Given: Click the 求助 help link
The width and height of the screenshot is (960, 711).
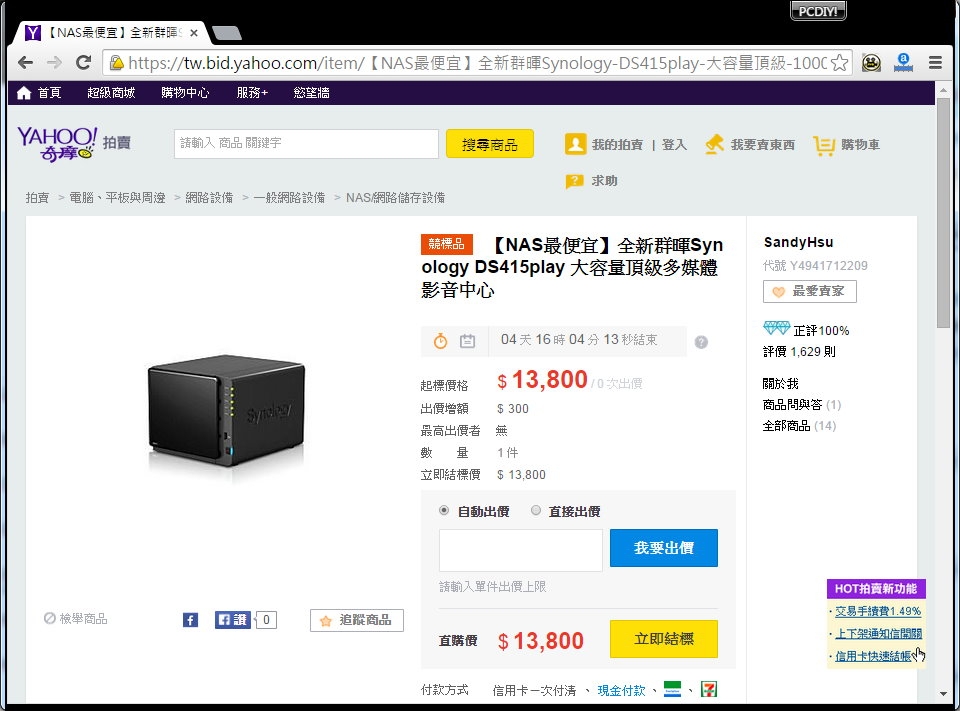Looking at the screenshot, I should point(591,181).
